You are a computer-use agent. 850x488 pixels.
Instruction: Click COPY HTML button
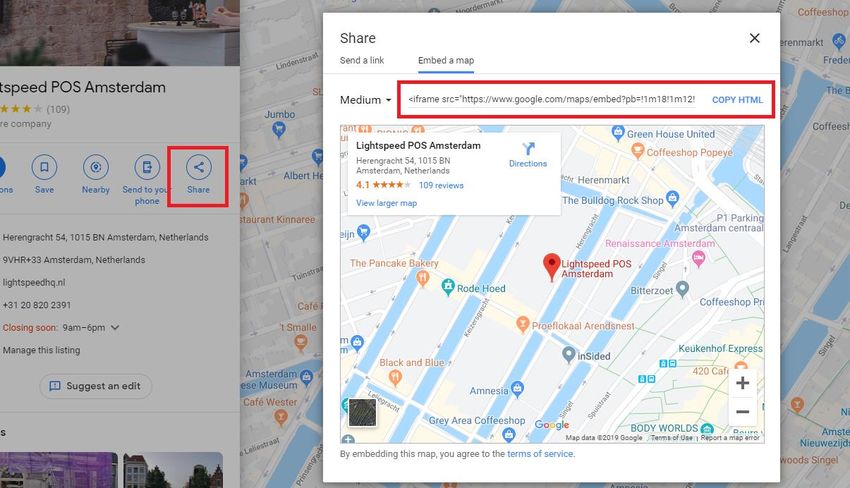click(x=737, y=100)
